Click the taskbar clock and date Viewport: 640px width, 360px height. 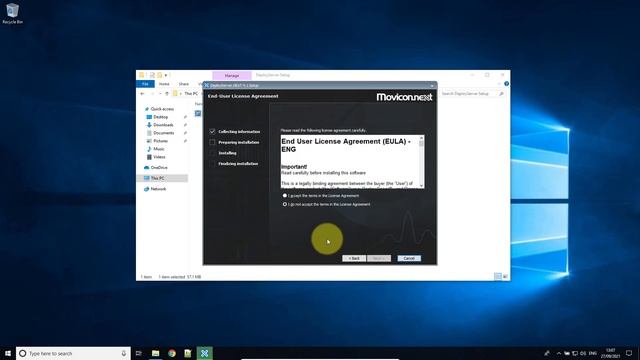[611, 353]
